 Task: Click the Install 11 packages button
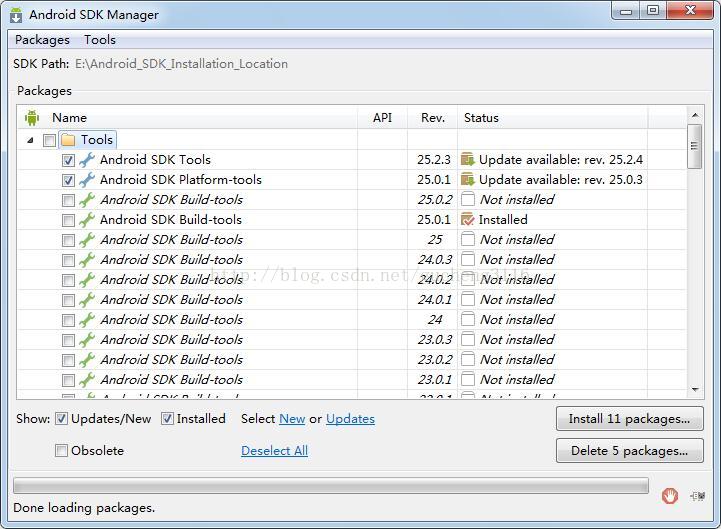[629, 419]
